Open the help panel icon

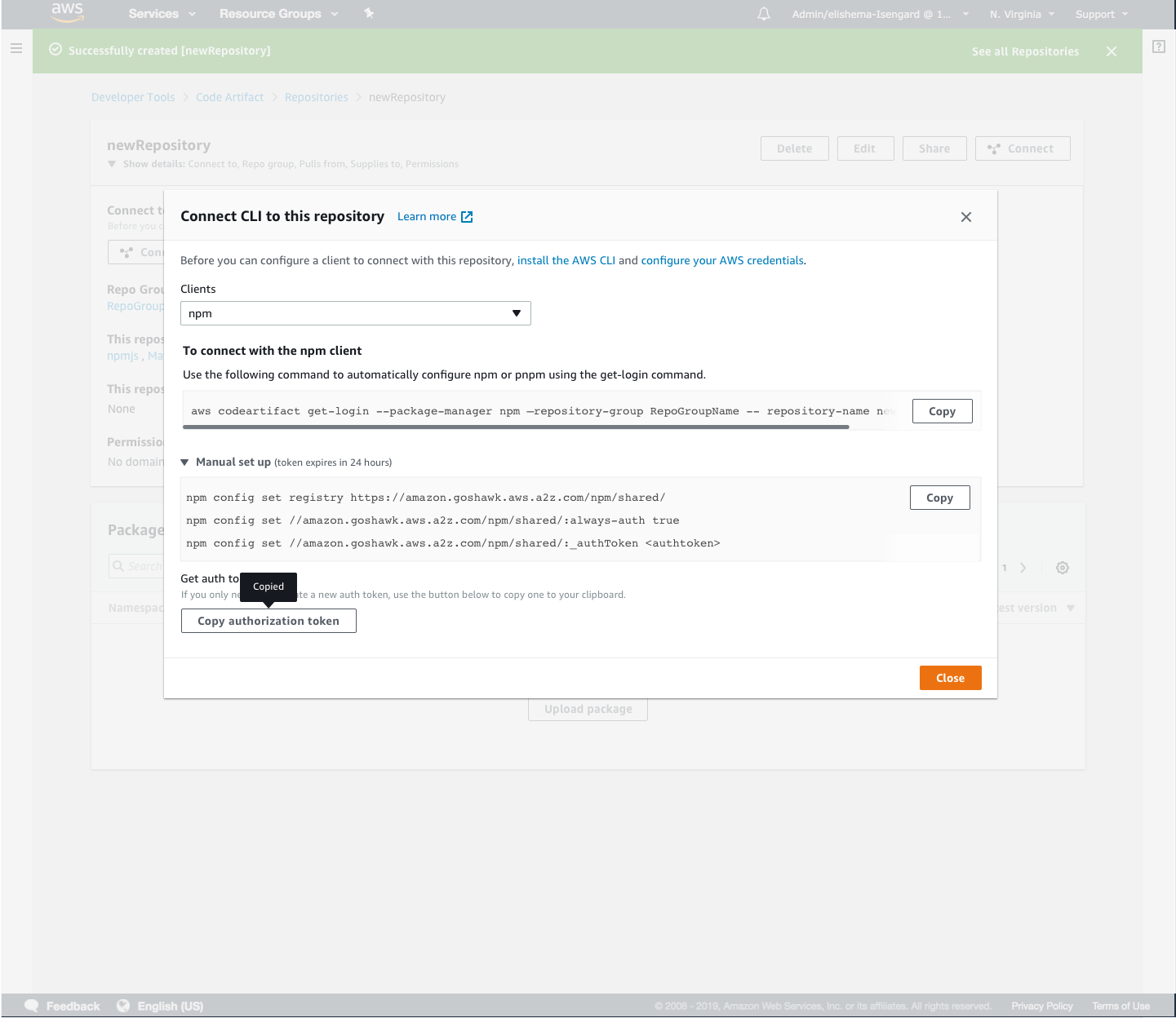click(x=1159, y=46)
